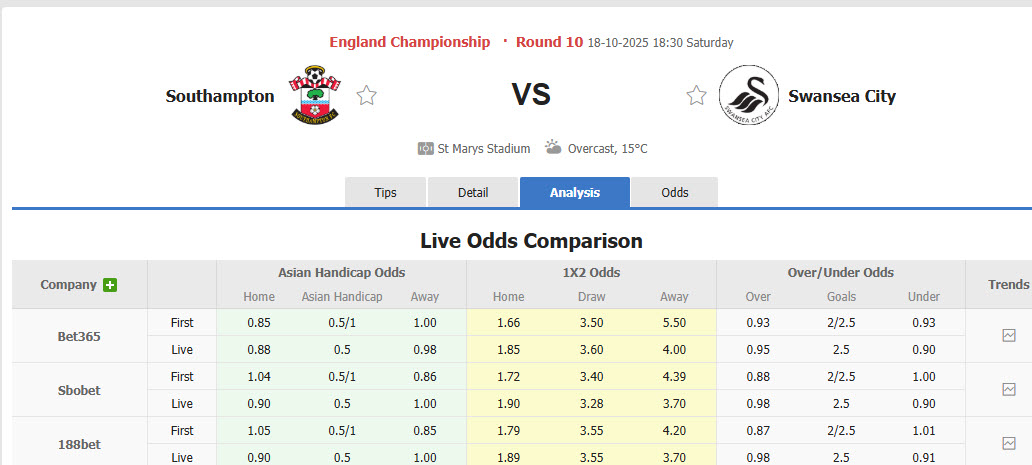Switch to the Detail tab
This screenshot has width=1032, height=465.
pos(473,192)
